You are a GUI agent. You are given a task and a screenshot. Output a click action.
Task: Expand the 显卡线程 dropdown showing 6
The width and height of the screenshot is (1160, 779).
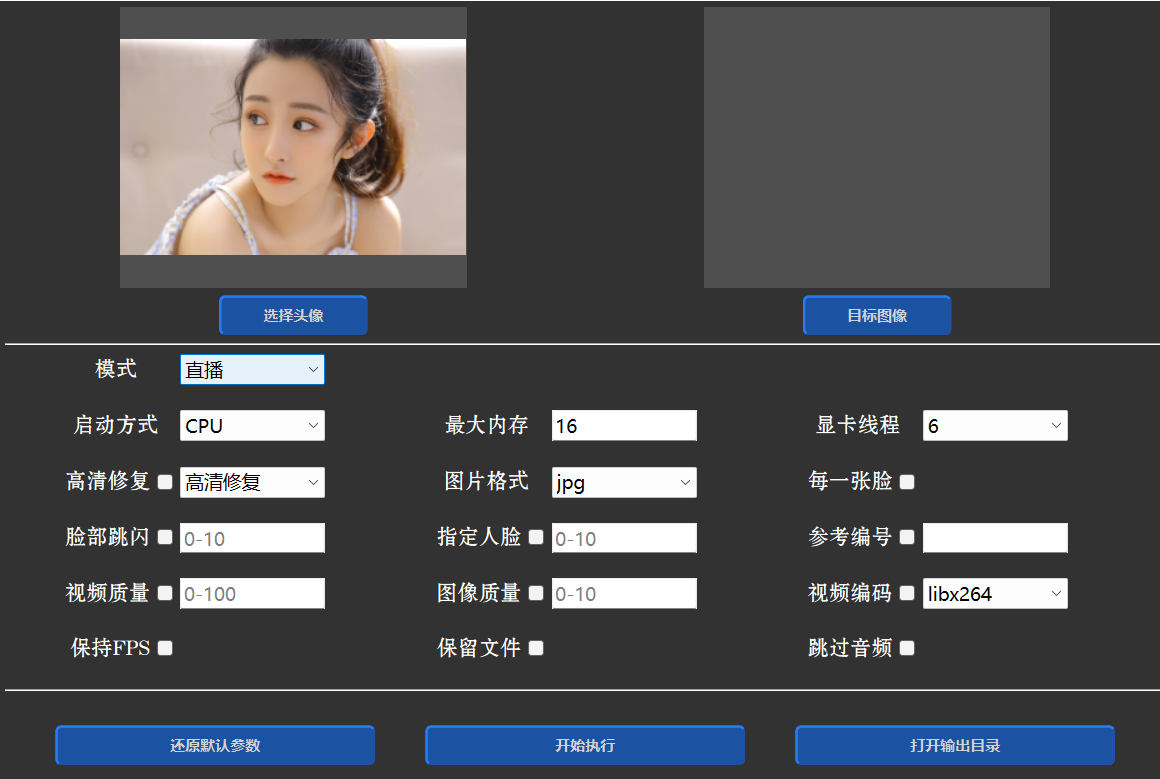[994, 425]
